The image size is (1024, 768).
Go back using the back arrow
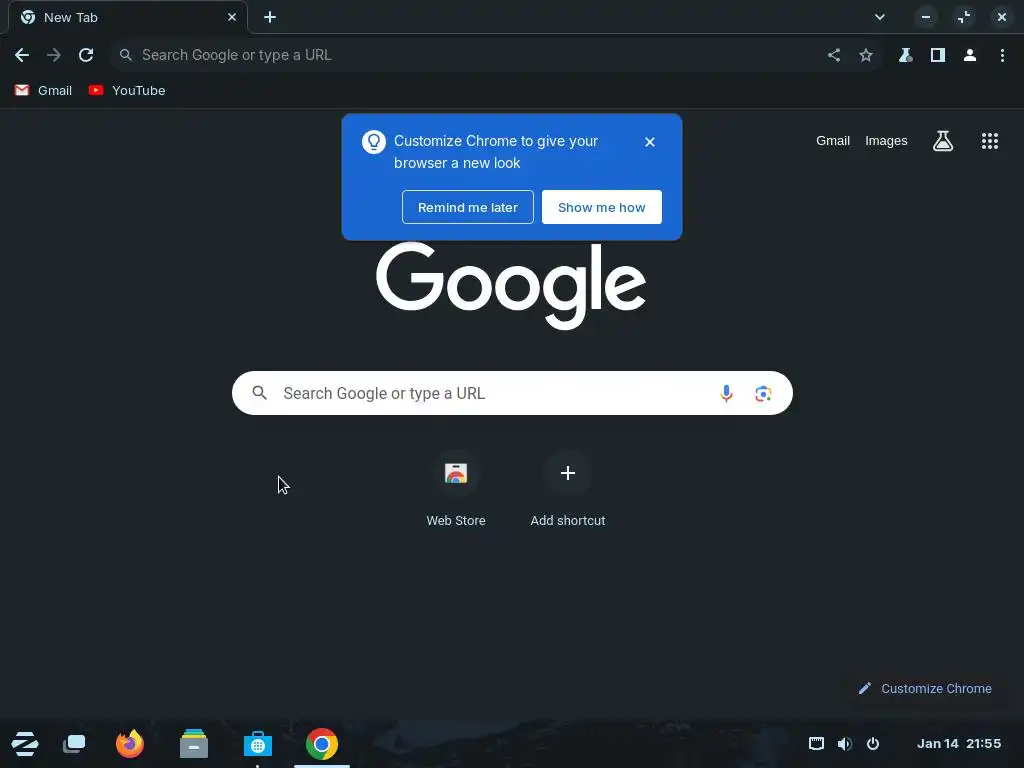(x=22, y=55)
